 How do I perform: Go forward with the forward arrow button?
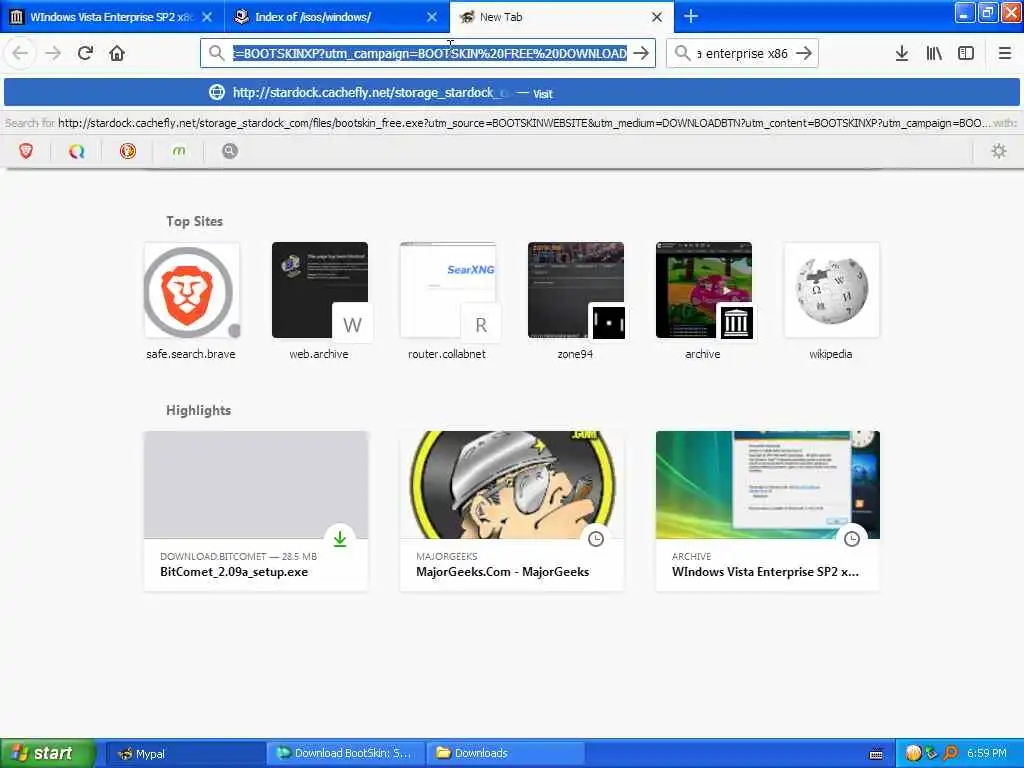53,53
